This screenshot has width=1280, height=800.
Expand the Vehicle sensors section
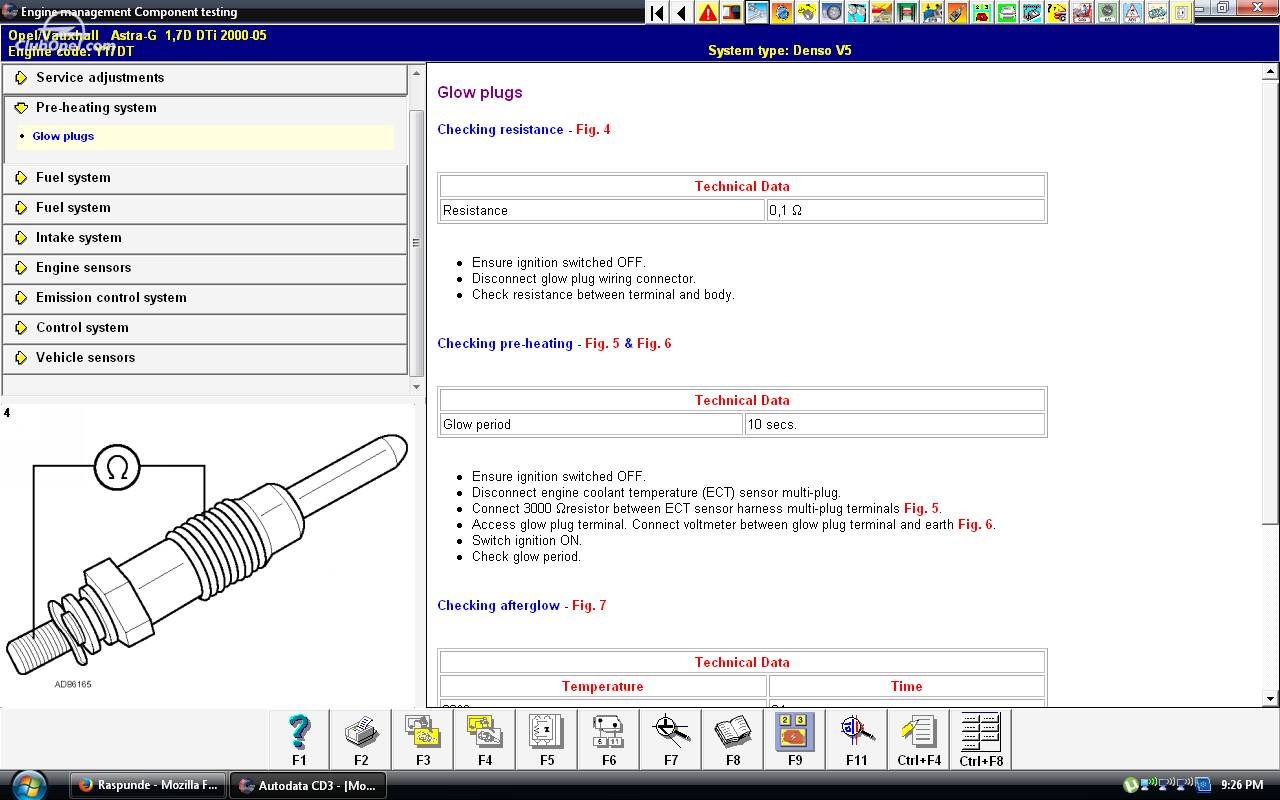pos(205,358)
